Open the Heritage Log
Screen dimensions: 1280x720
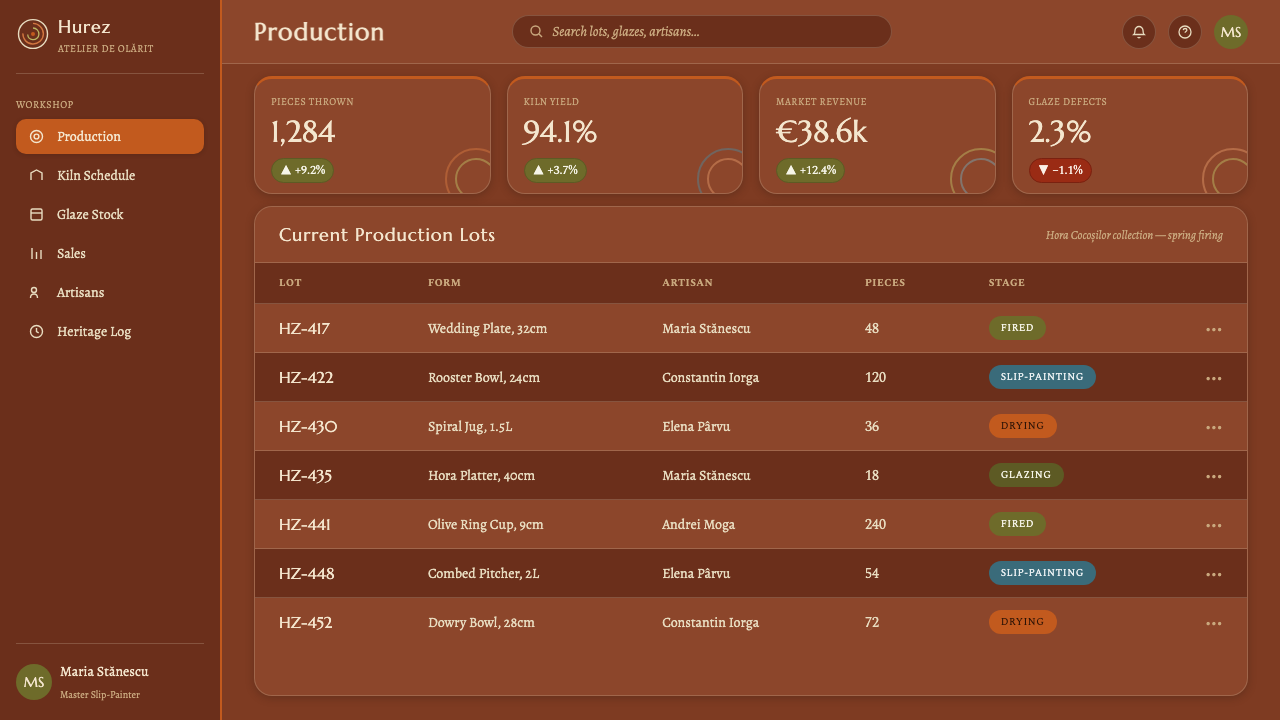(110, 332)
